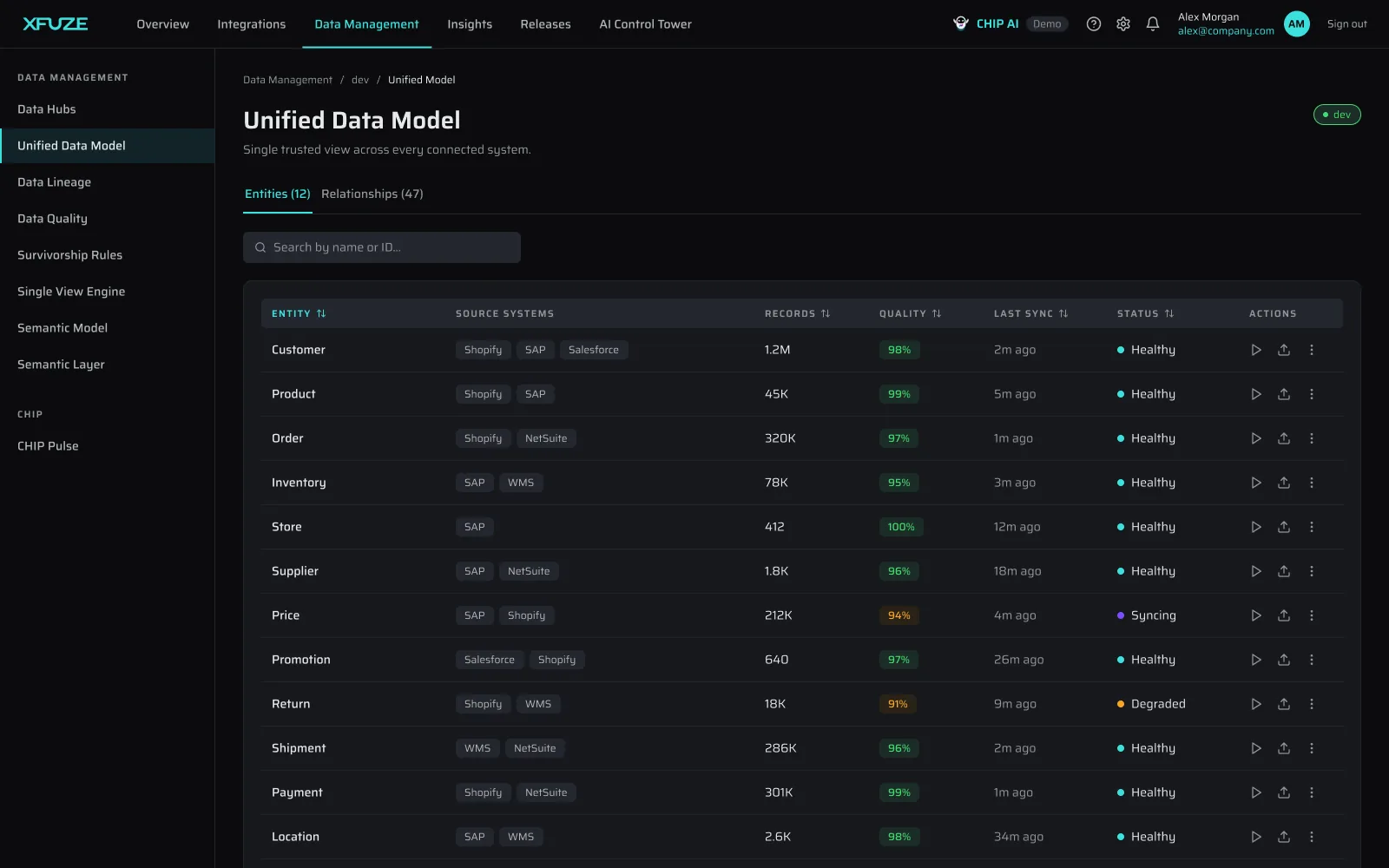Click the dev breadcrumb link
Image resolution: width=1389 pixels, height=868 pixels.
[x=360, y=80]
